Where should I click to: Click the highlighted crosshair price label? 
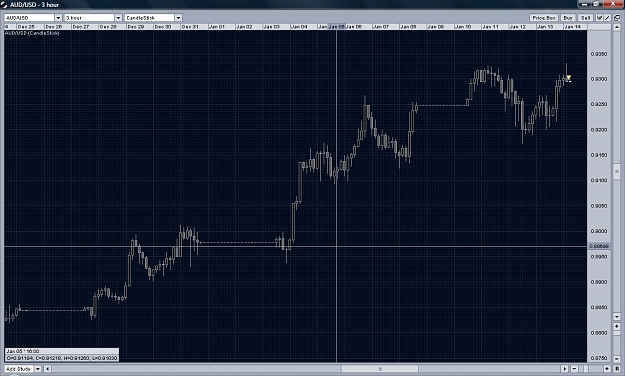point(599,246)
